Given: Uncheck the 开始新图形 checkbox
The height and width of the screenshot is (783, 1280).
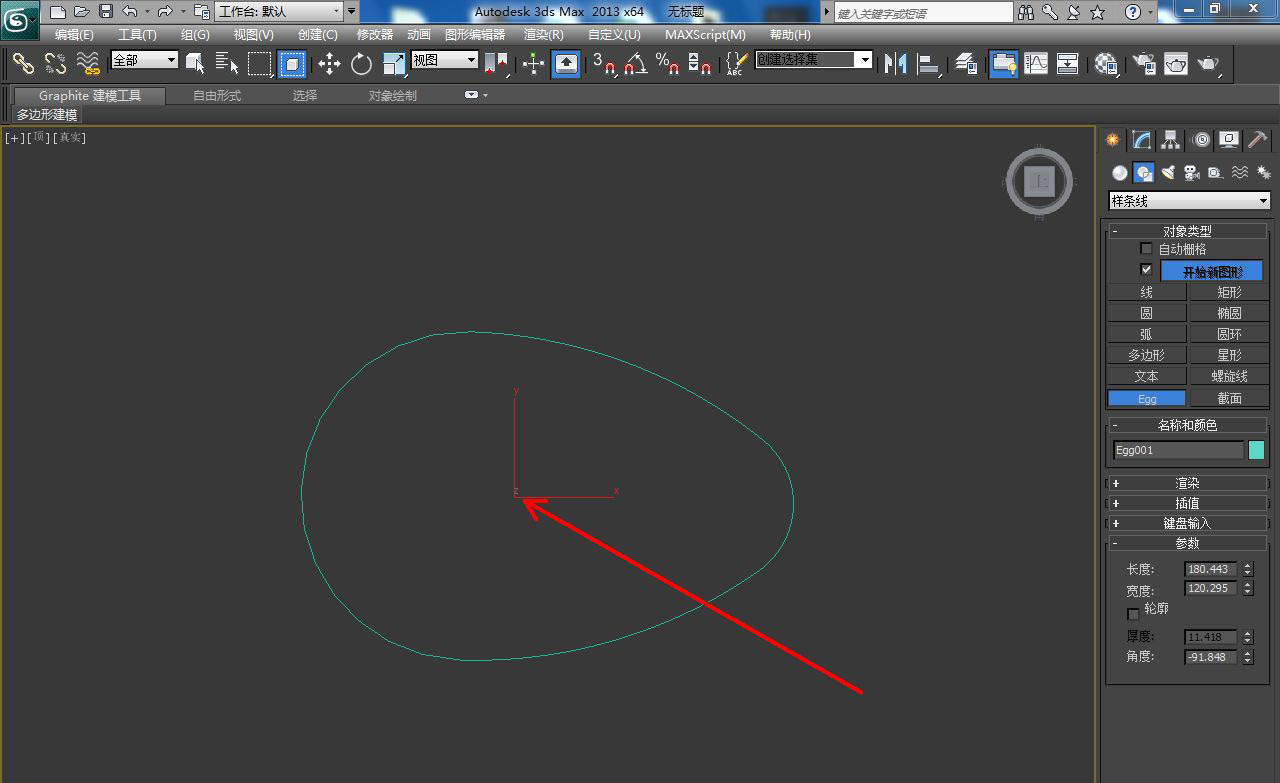Looking at the screenshot, I should click(x=1146, y=271).
